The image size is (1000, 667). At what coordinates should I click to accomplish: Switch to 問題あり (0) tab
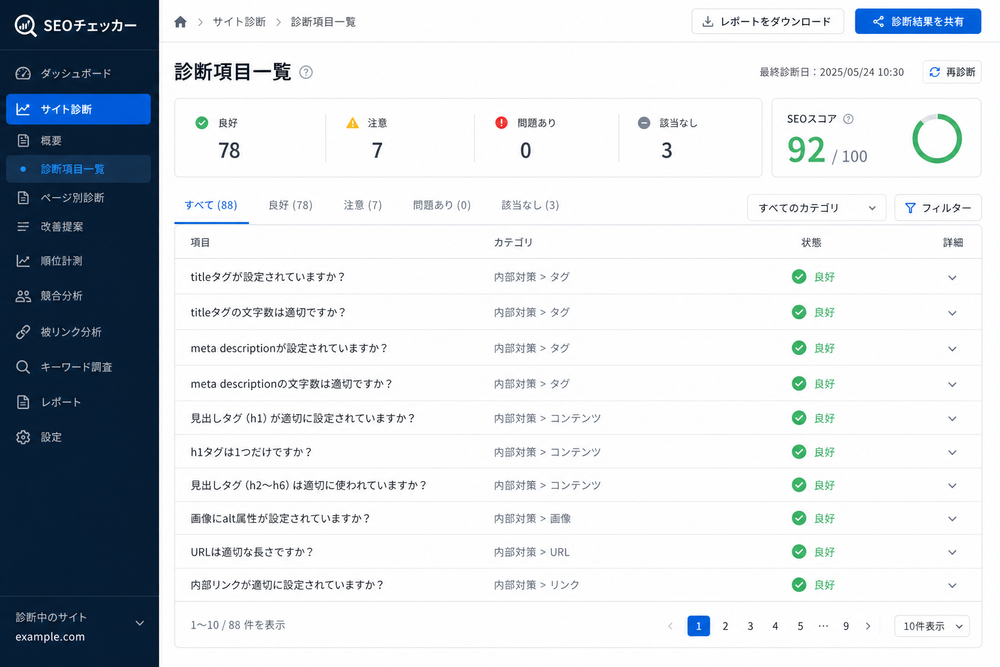441,205
